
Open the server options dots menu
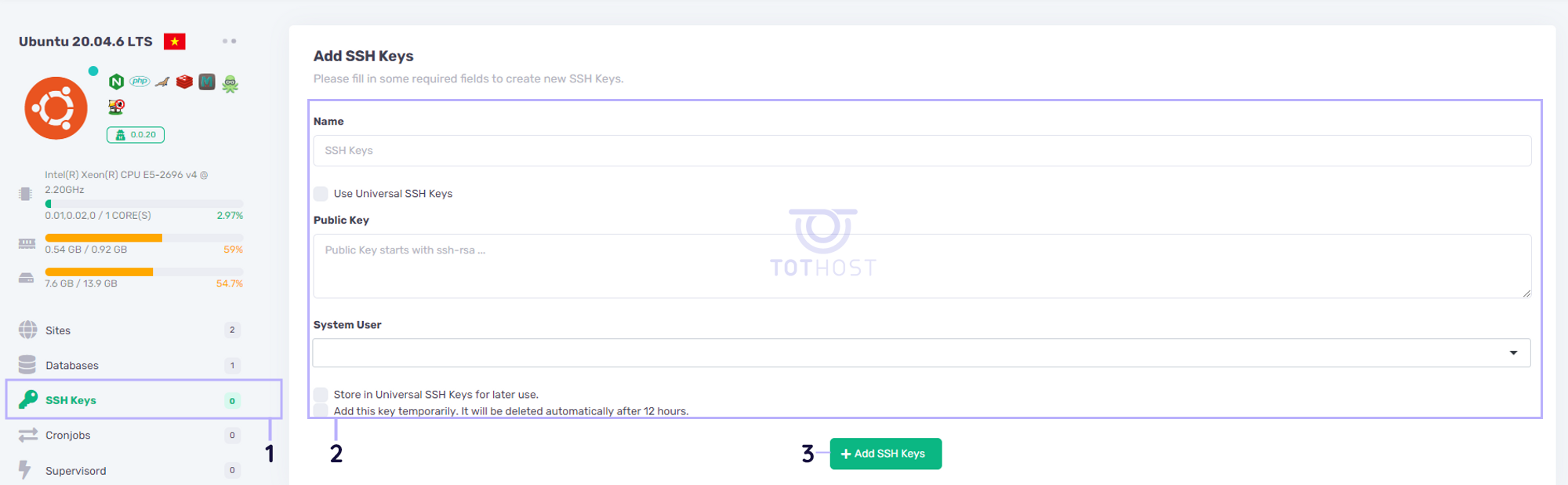tap(229, 42)
